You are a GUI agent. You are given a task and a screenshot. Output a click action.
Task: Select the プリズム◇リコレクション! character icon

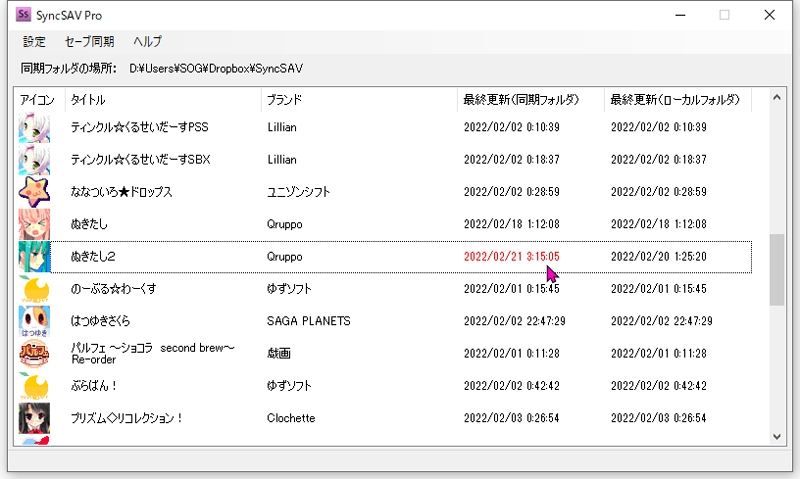[x=34, y=418]
